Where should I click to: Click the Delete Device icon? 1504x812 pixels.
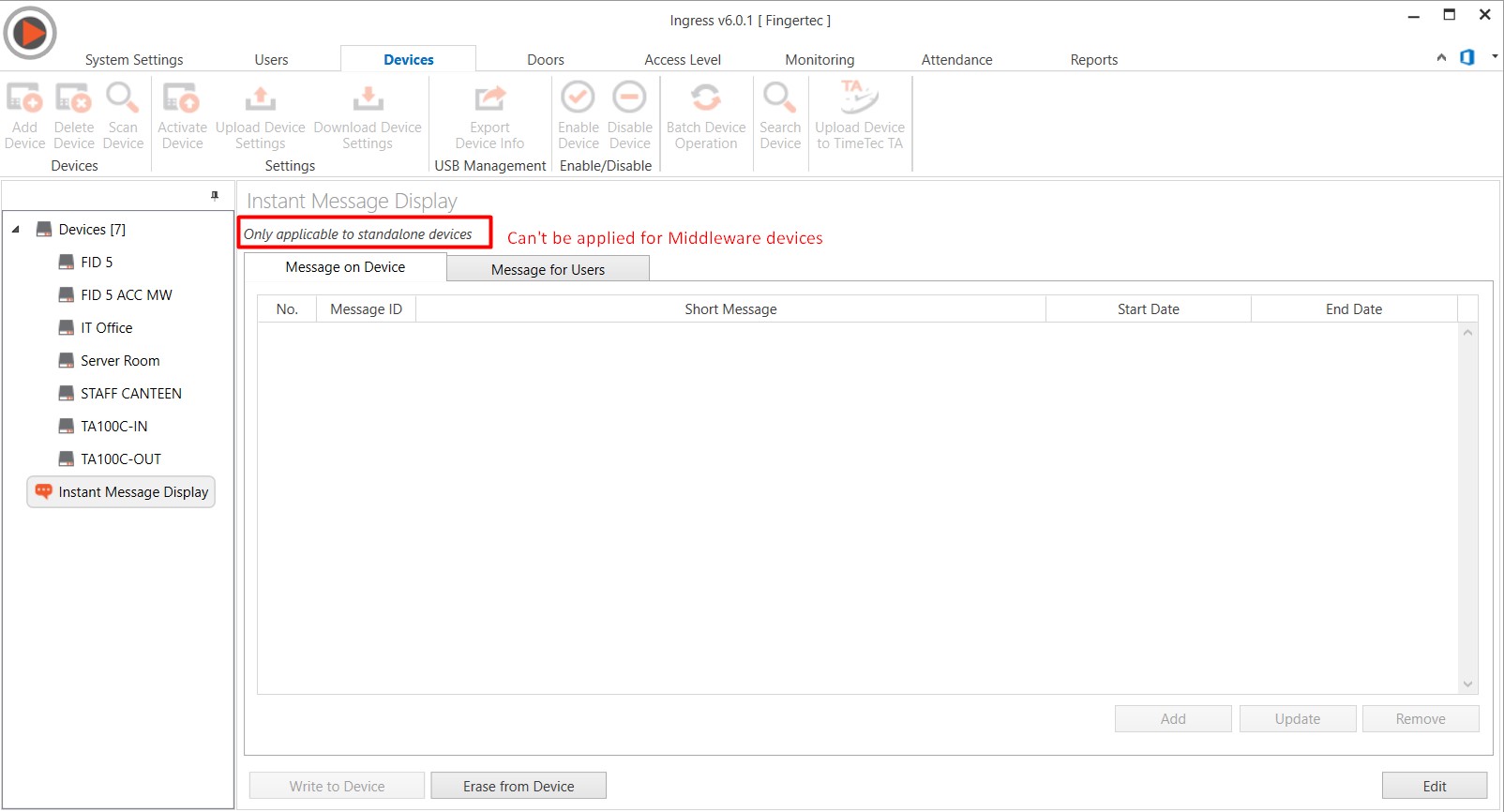pyautogui.click(x=73, y=98)
